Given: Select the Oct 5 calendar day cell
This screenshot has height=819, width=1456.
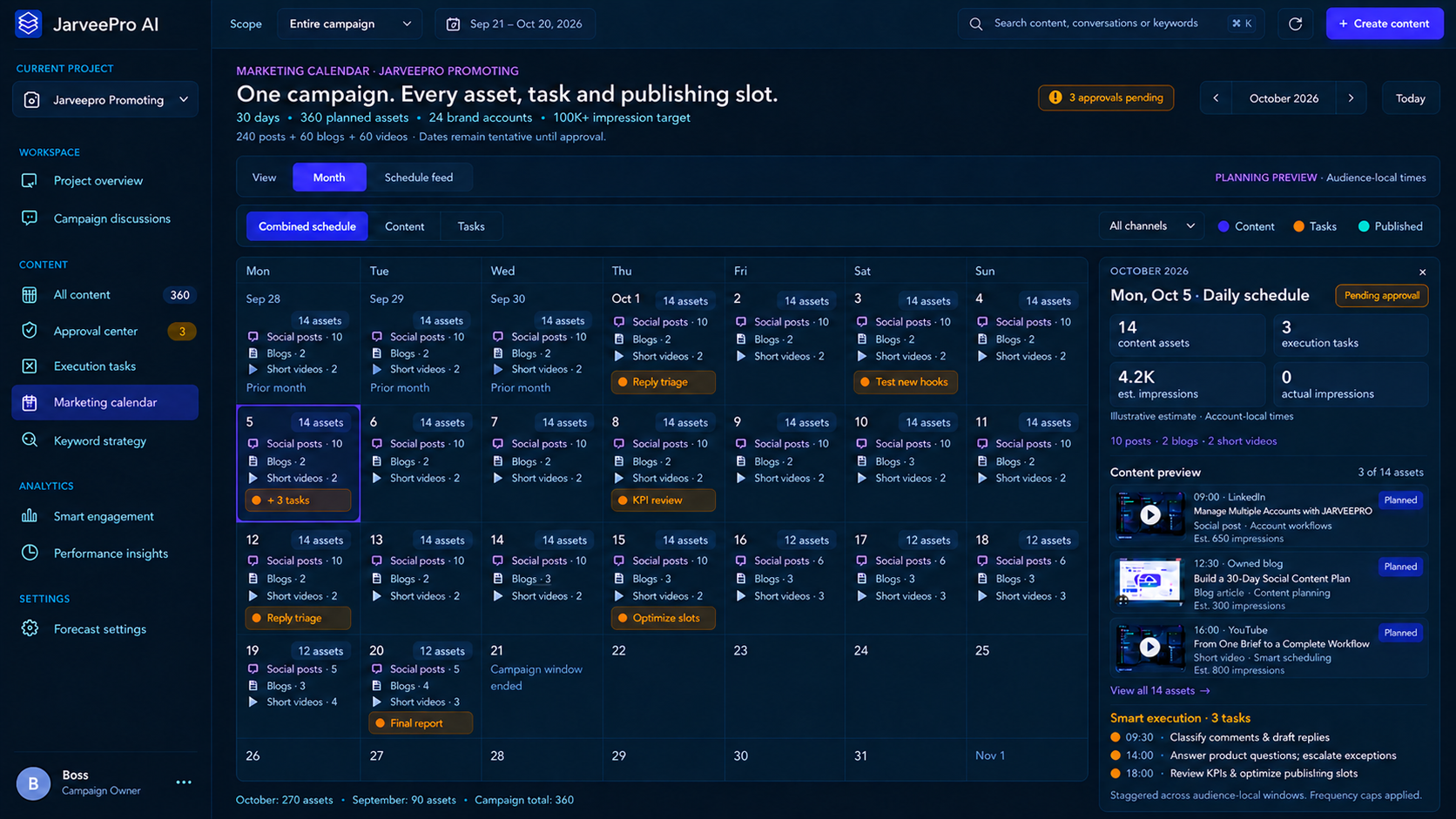Looking at the screenshot, I should click(x=298, y=463).
